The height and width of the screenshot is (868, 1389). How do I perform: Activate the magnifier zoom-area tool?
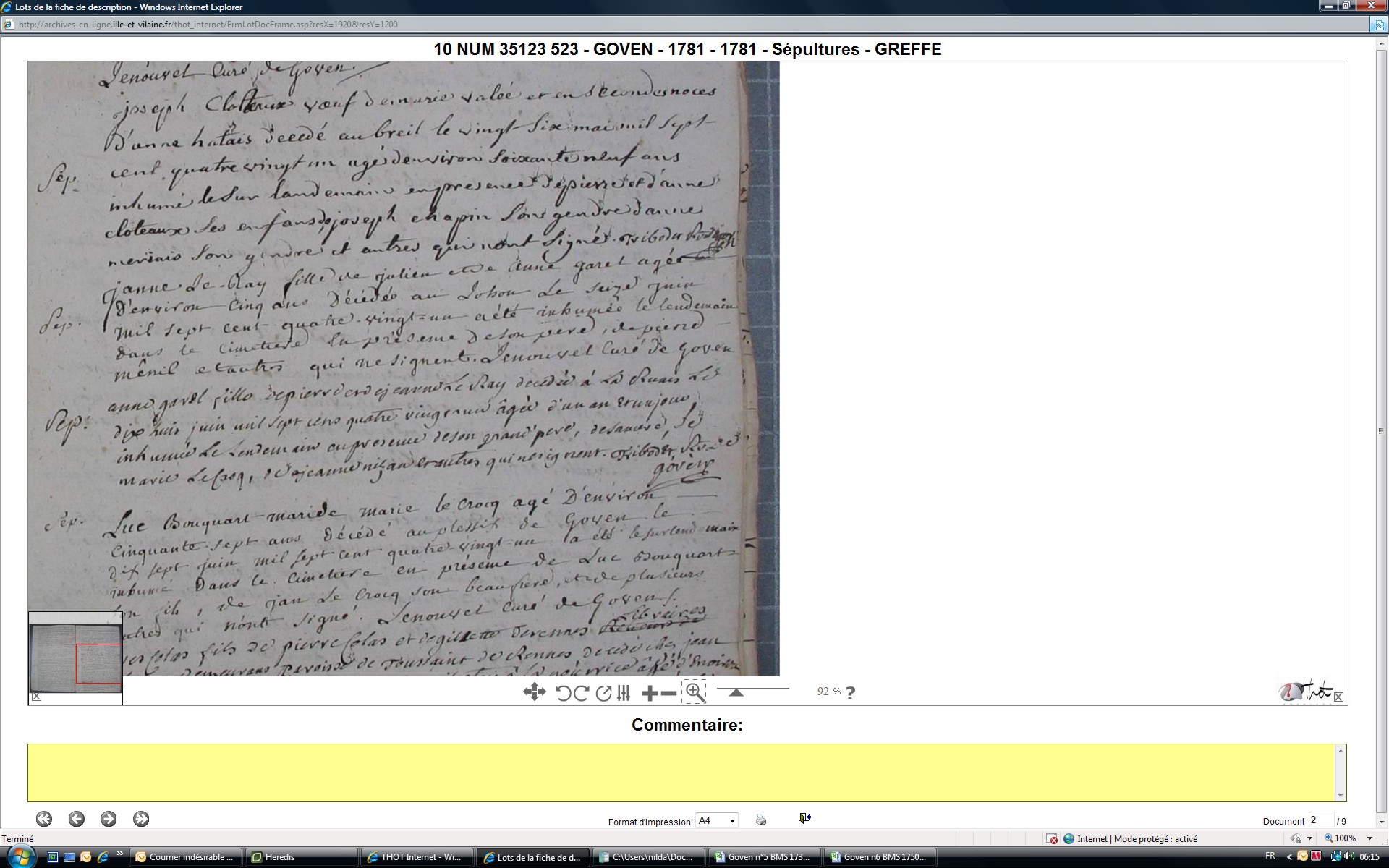click(x=694, y=692)
